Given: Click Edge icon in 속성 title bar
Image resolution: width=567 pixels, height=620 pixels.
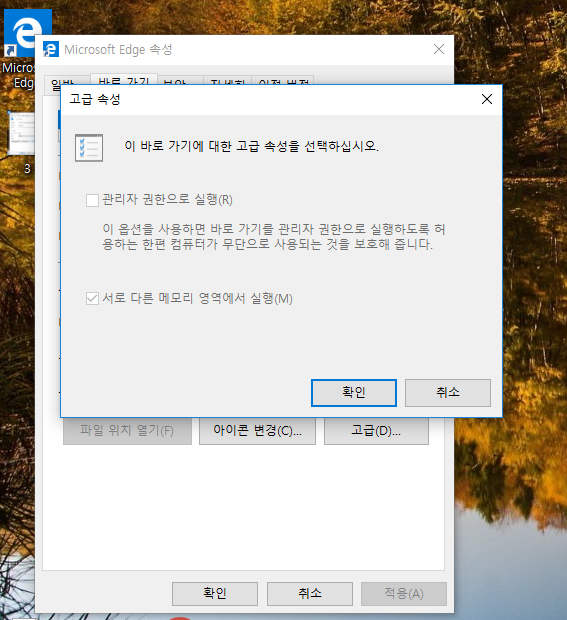Looking at the screenshot, I should 51,49.
